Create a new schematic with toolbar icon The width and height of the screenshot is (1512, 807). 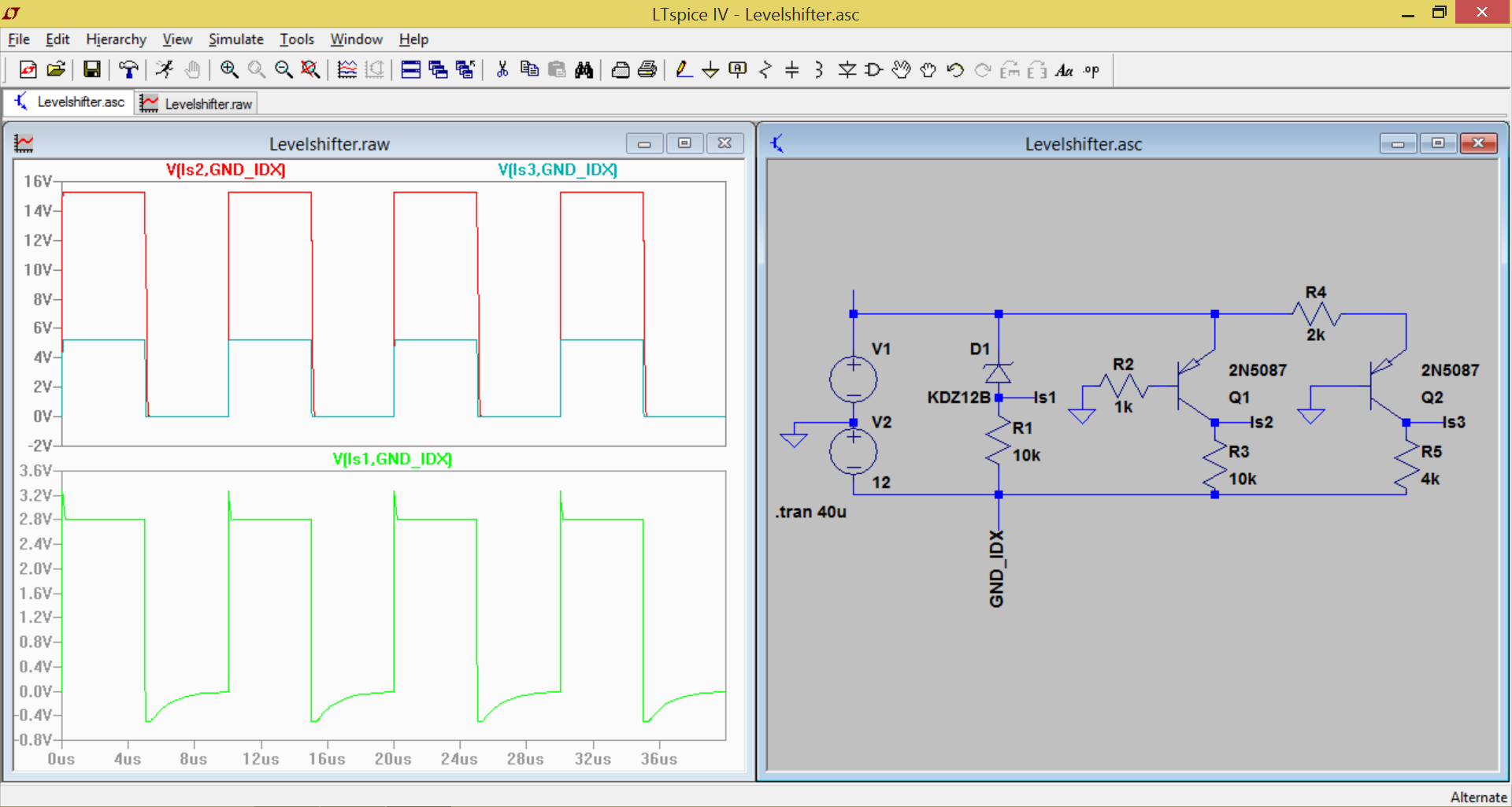[x=28, y=70]
